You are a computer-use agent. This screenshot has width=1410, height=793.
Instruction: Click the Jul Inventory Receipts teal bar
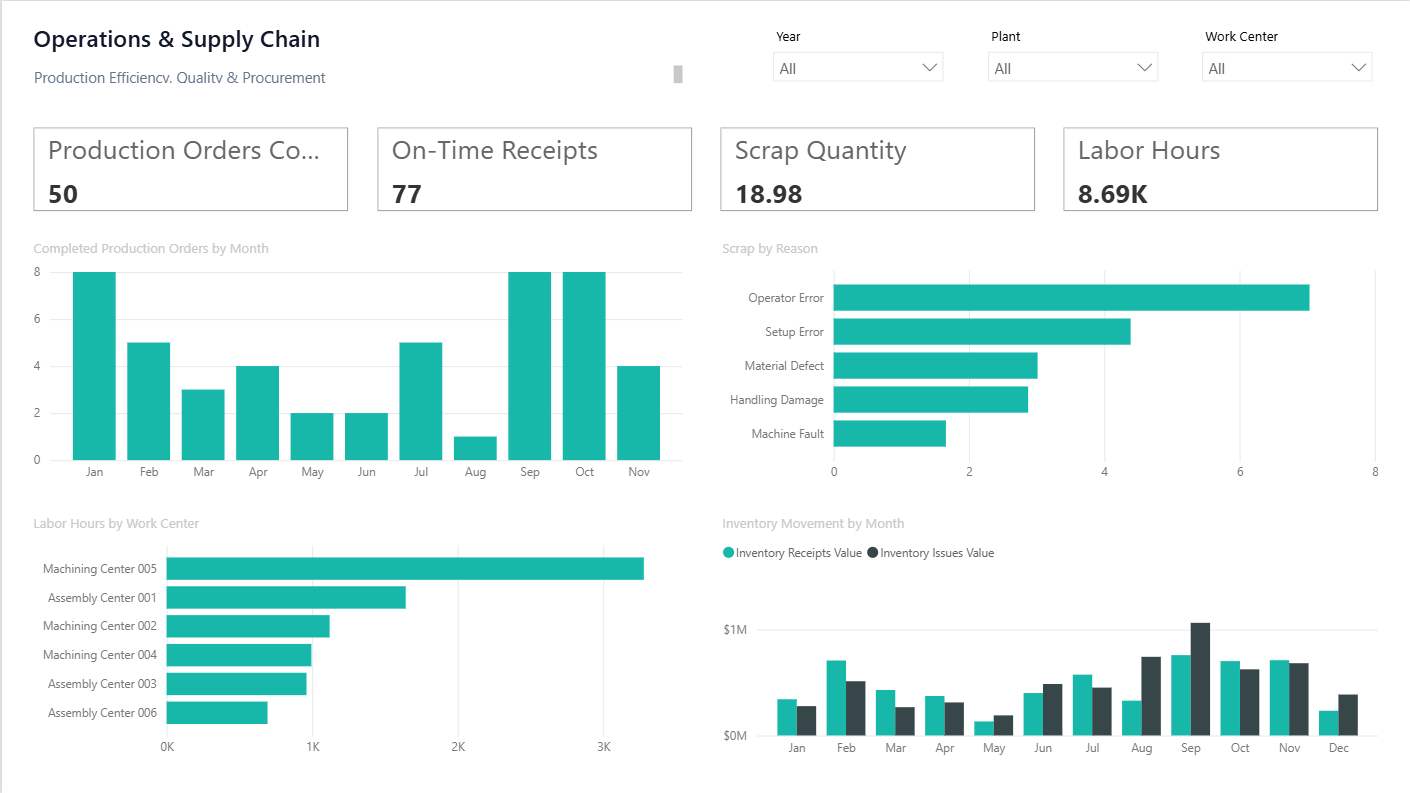tap(1082, 705)
